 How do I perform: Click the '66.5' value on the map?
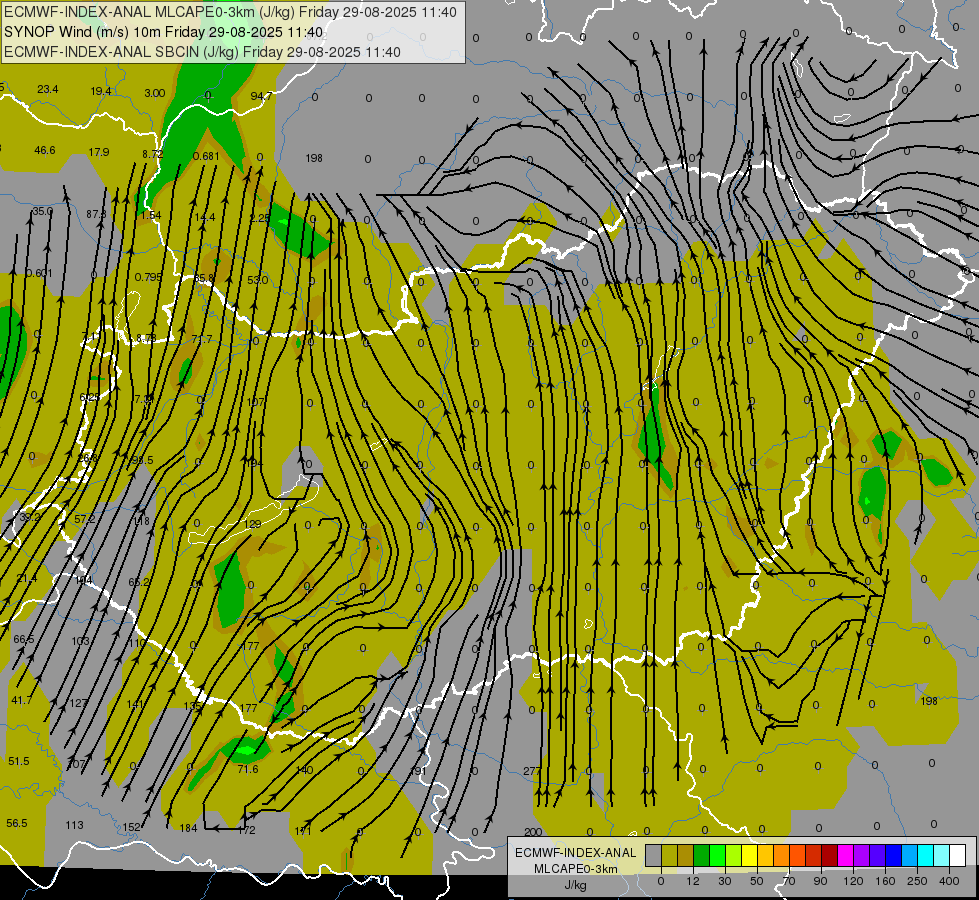tap(24, 639)
